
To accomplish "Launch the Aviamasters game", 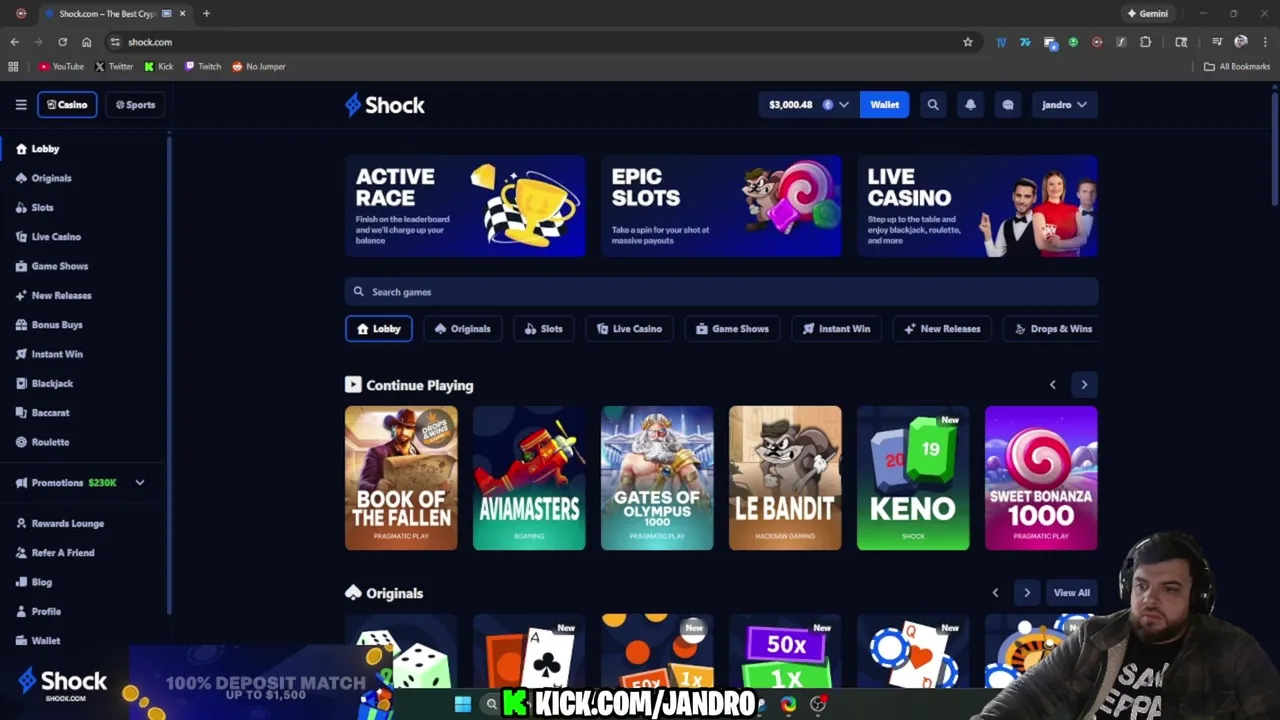I will point(529,478).
